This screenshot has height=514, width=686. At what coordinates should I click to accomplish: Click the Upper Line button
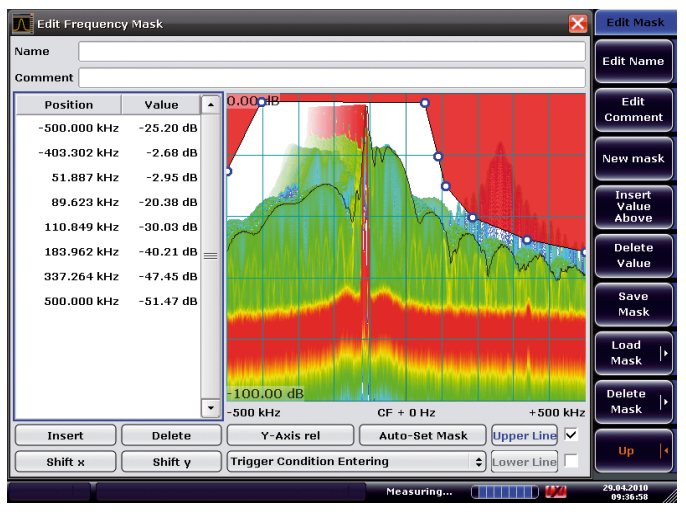coord(525,436)
